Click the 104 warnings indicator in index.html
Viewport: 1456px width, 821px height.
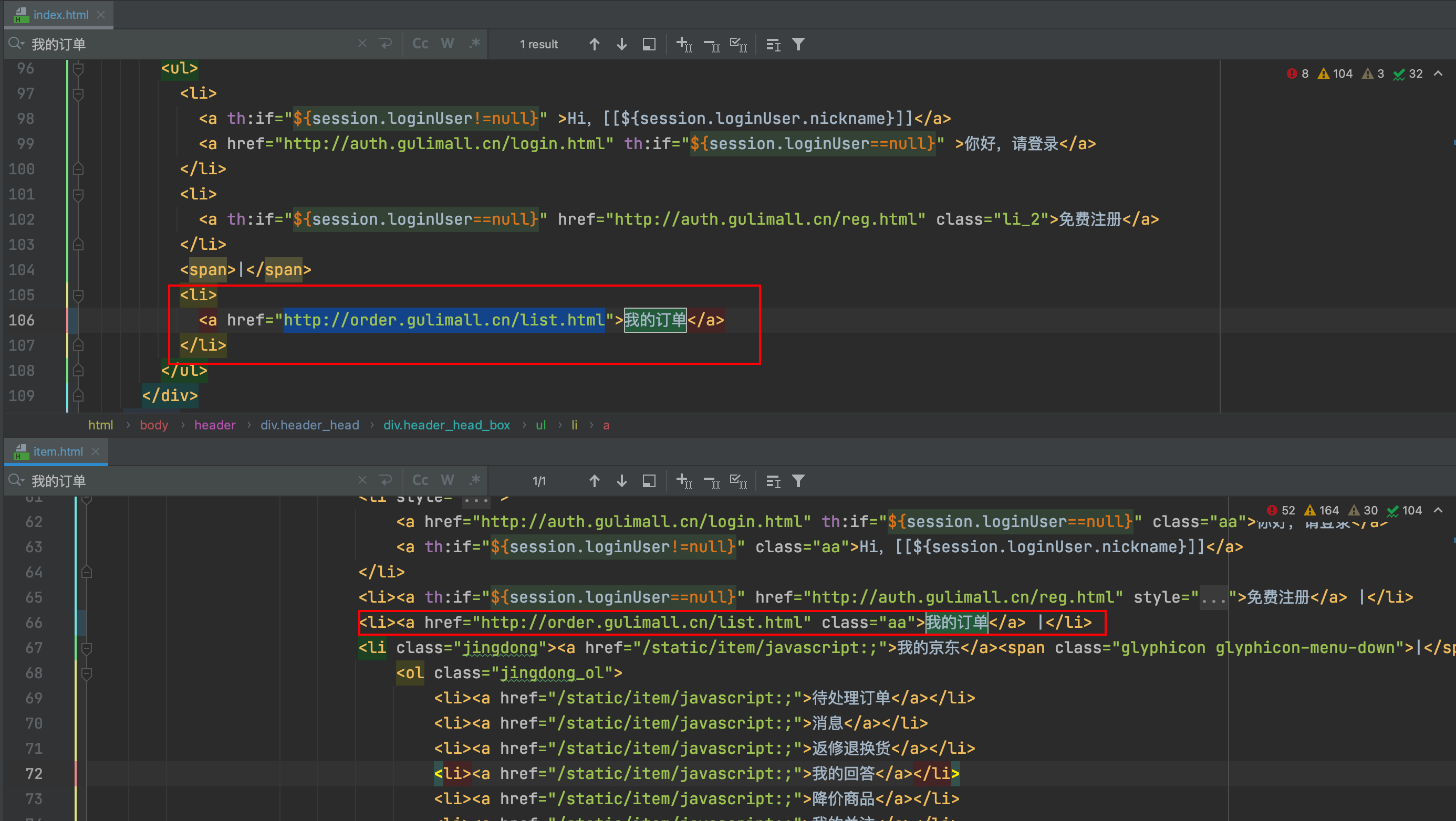pos(1335,73)
